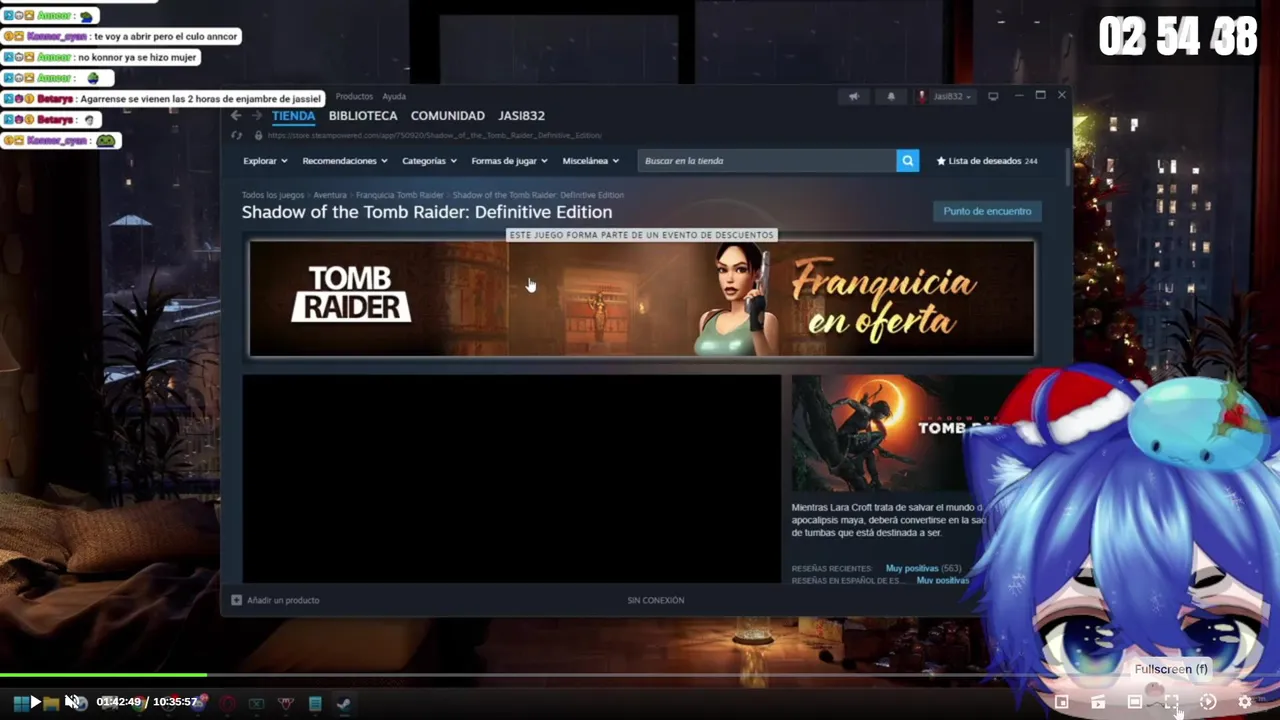The height and width of the screenshot is (720, 1280).
Task: Open the video player settings gear
Action: [1244, 702]
